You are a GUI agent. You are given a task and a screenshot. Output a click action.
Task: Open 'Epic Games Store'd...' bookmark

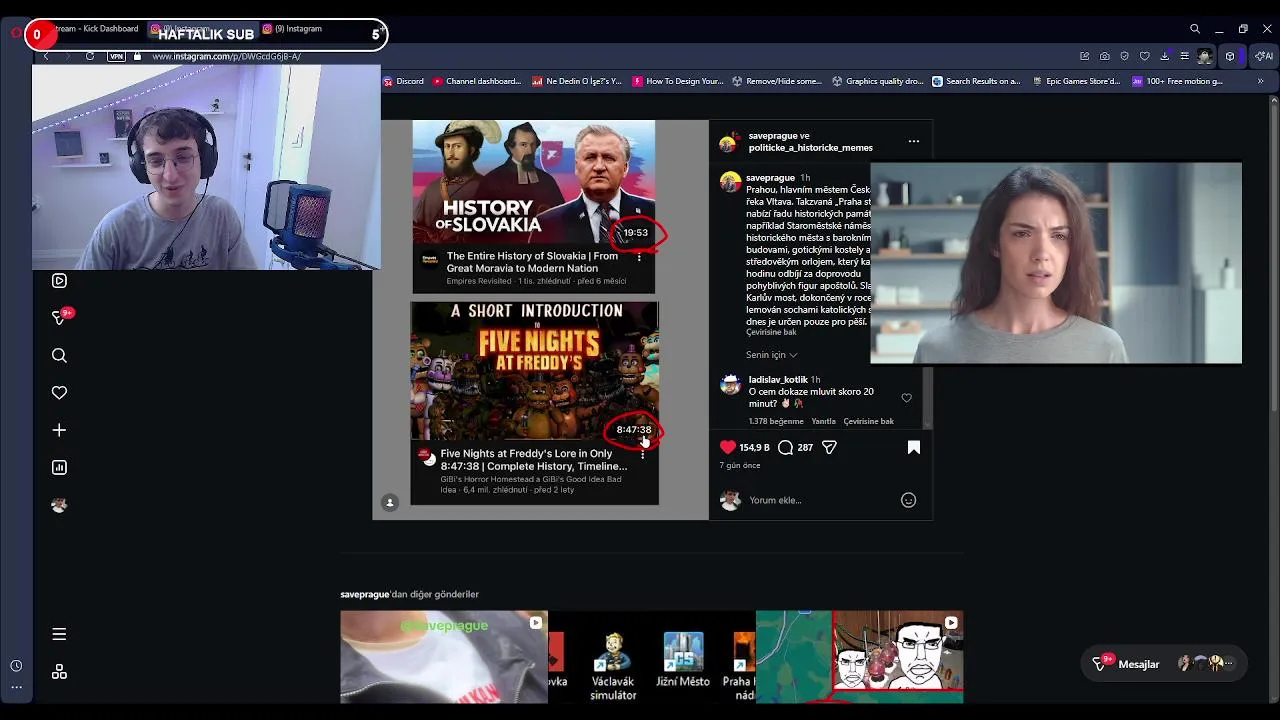click(1076, 81)
